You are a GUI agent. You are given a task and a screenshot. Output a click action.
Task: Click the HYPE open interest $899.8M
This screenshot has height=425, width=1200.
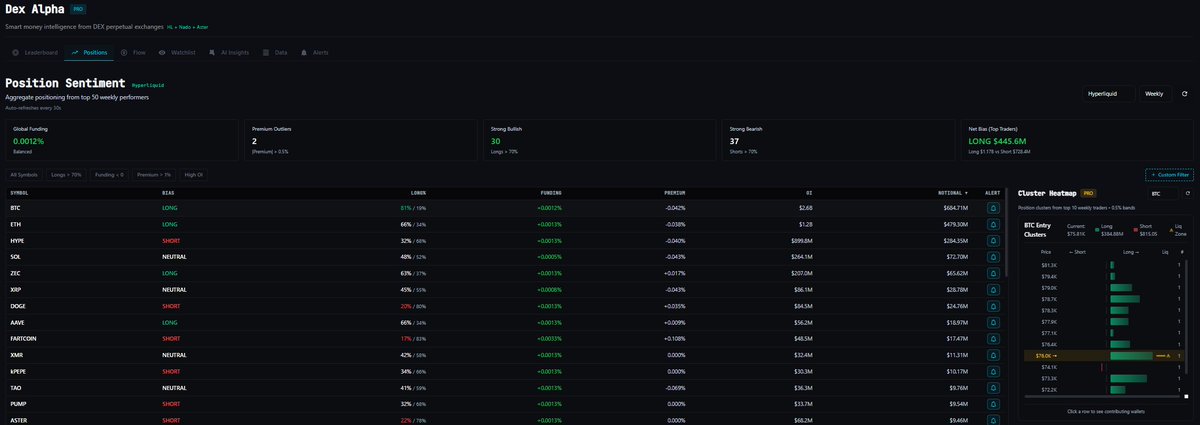point(800,241)
